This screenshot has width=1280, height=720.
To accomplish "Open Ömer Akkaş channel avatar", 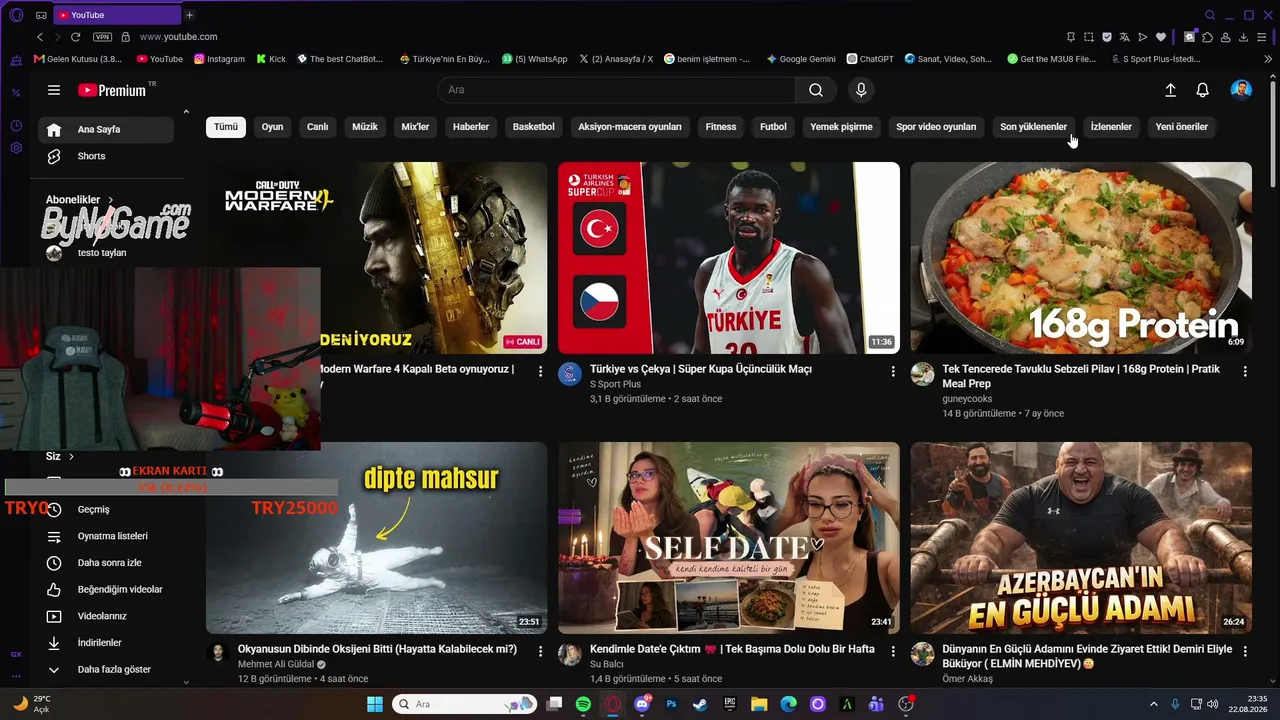I will [x=922, y=654].
